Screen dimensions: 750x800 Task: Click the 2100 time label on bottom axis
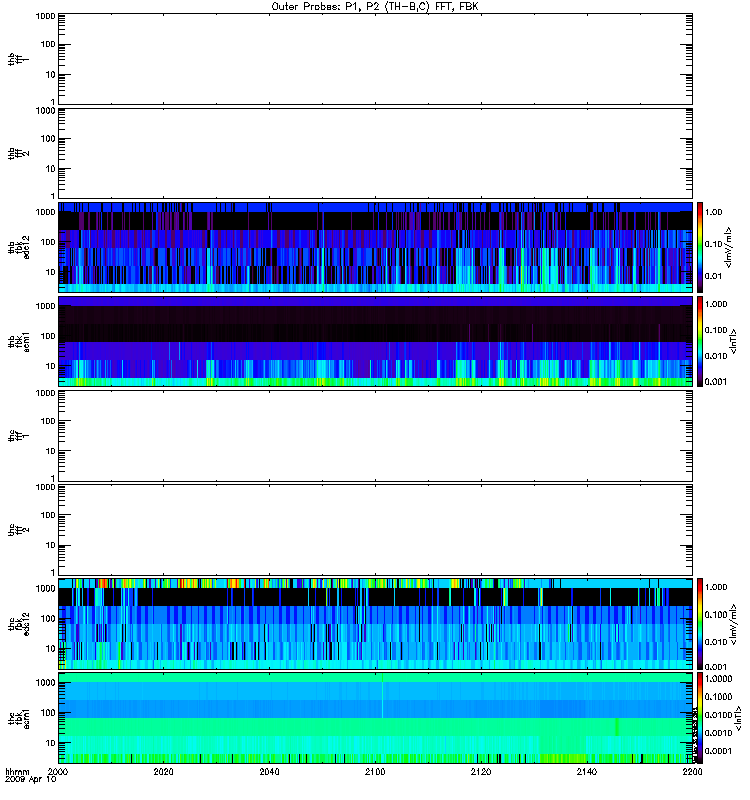point(375,771)
